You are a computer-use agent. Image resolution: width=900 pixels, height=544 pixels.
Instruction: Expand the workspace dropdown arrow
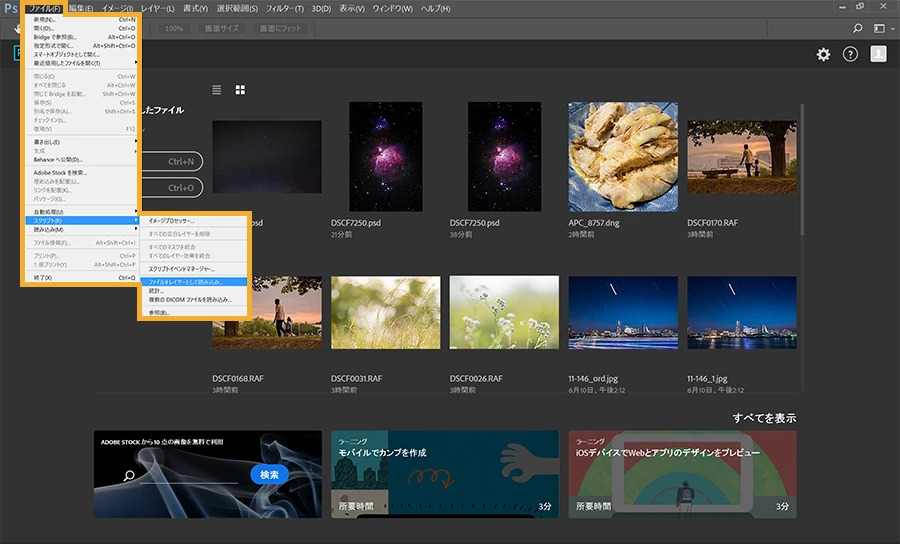coord(893,28)
